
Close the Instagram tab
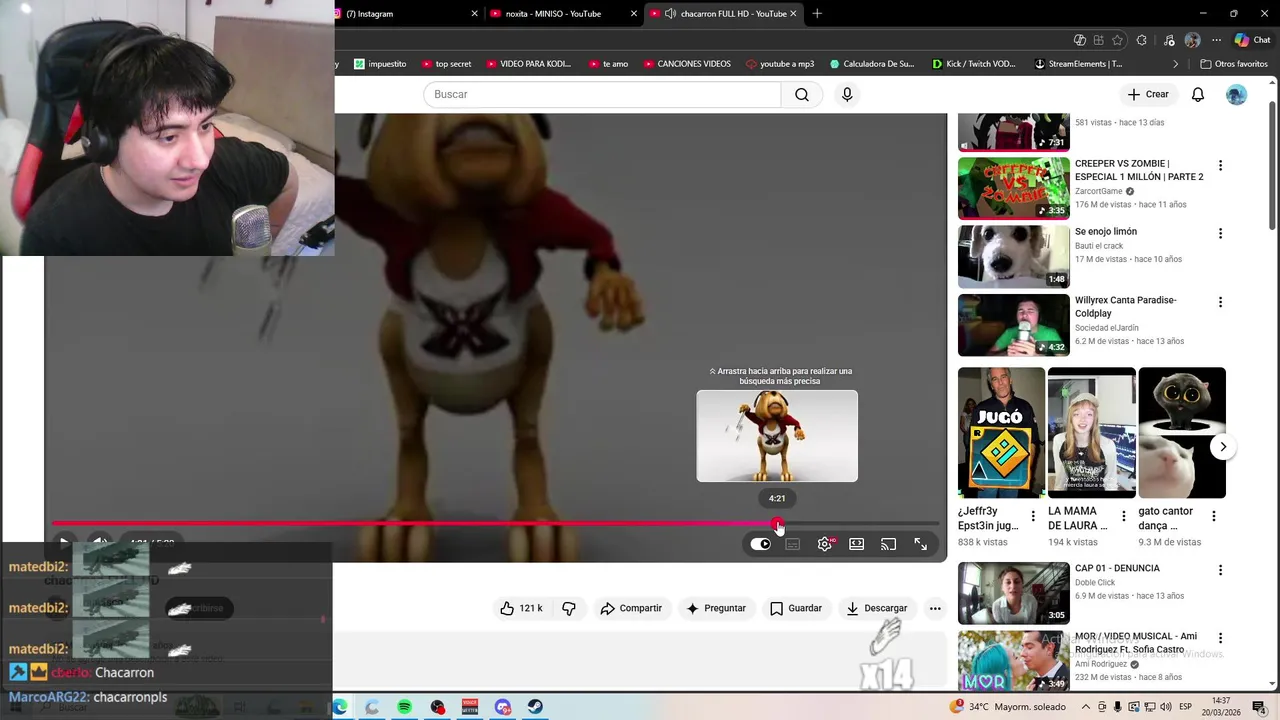[x=474, y=14]
